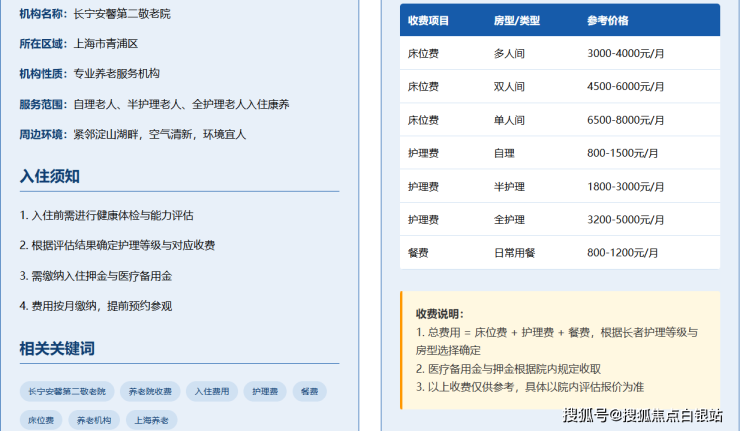The image size is (740, 431).
Task: Click 护理费 in the 自理 row
Action: (x=423, y=153)
